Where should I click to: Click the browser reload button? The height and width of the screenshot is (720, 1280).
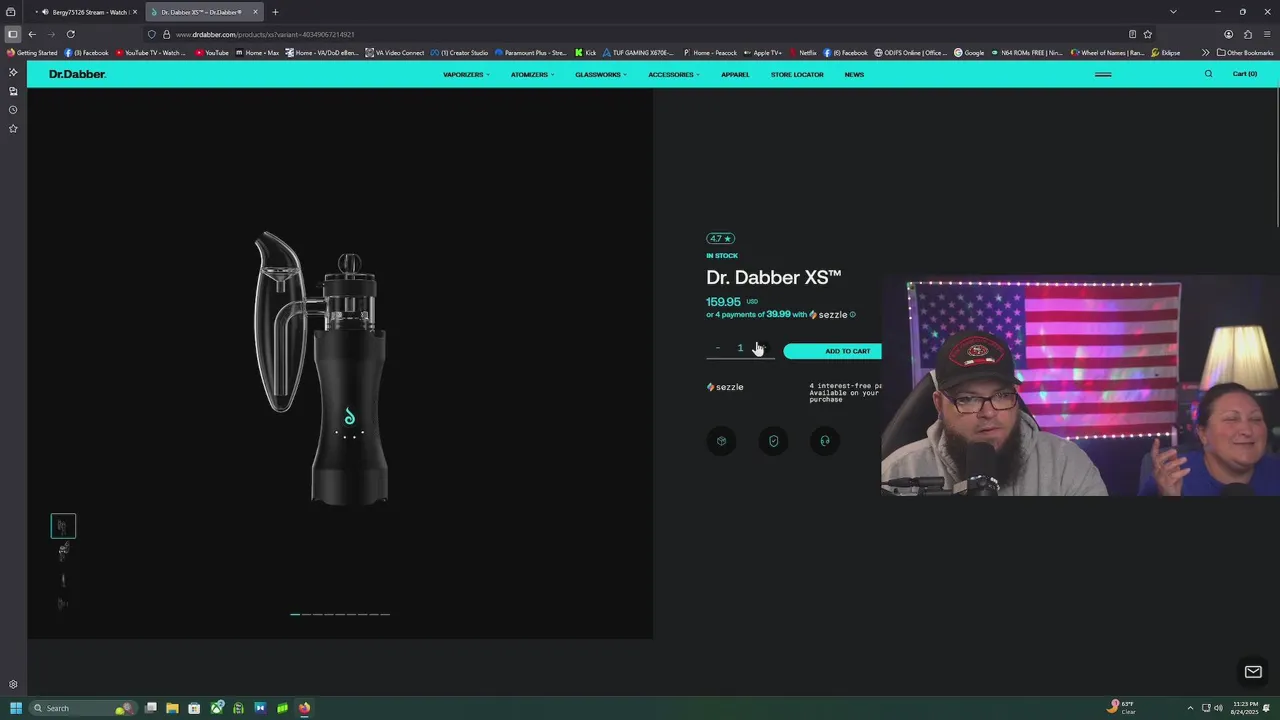tap(71, 34)
